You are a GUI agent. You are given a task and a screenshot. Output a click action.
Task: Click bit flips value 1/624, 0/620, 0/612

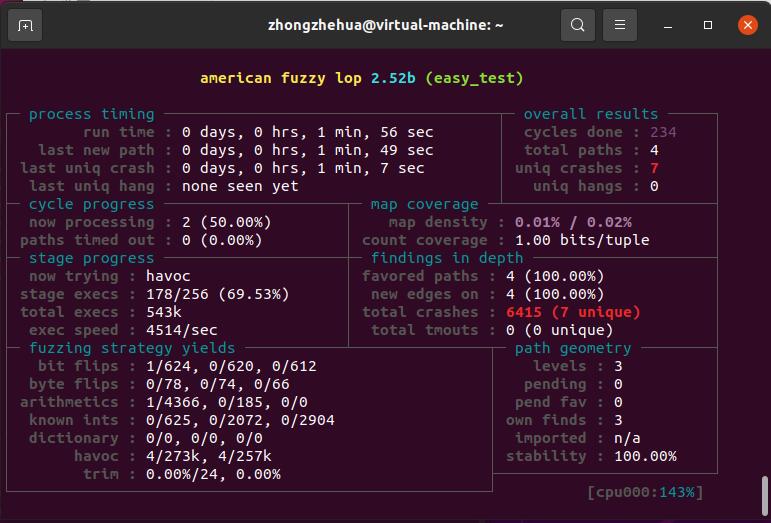pos(231,366)
